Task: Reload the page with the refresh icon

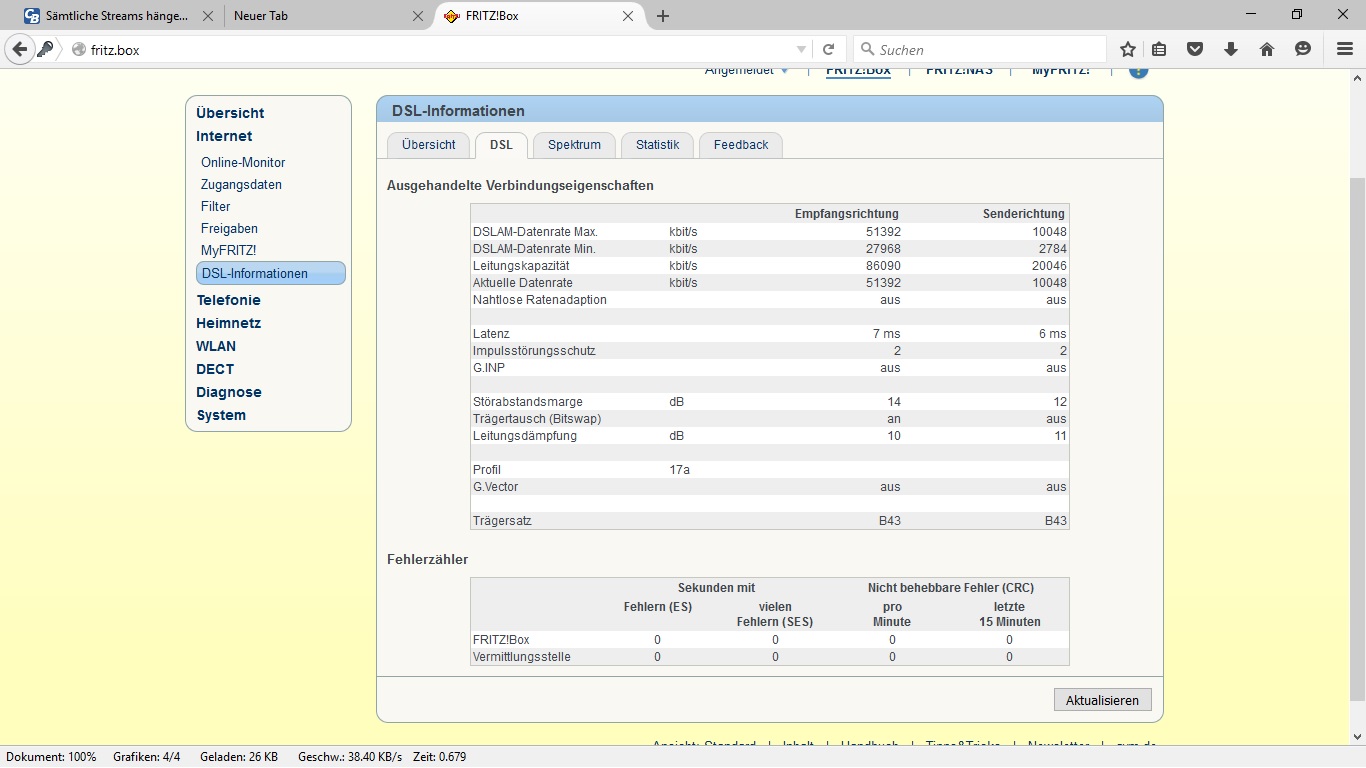Action: (828, 49)
